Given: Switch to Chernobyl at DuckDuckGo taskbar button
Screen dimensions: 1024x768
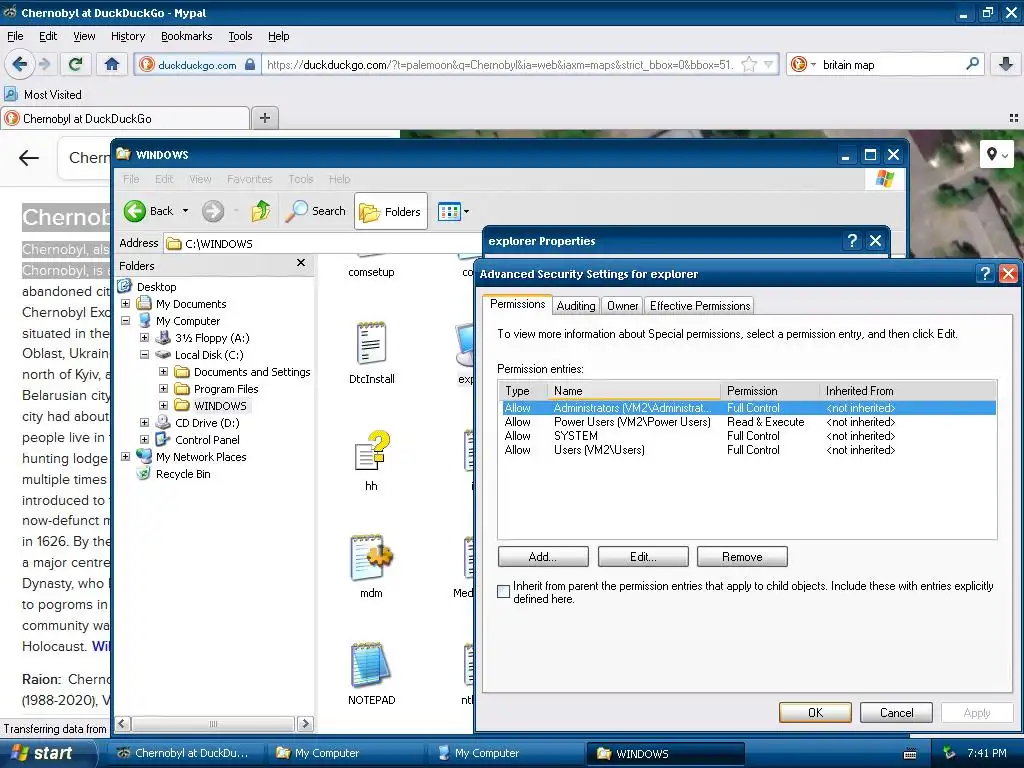Looking at the screenshot, I should [185, 753].
